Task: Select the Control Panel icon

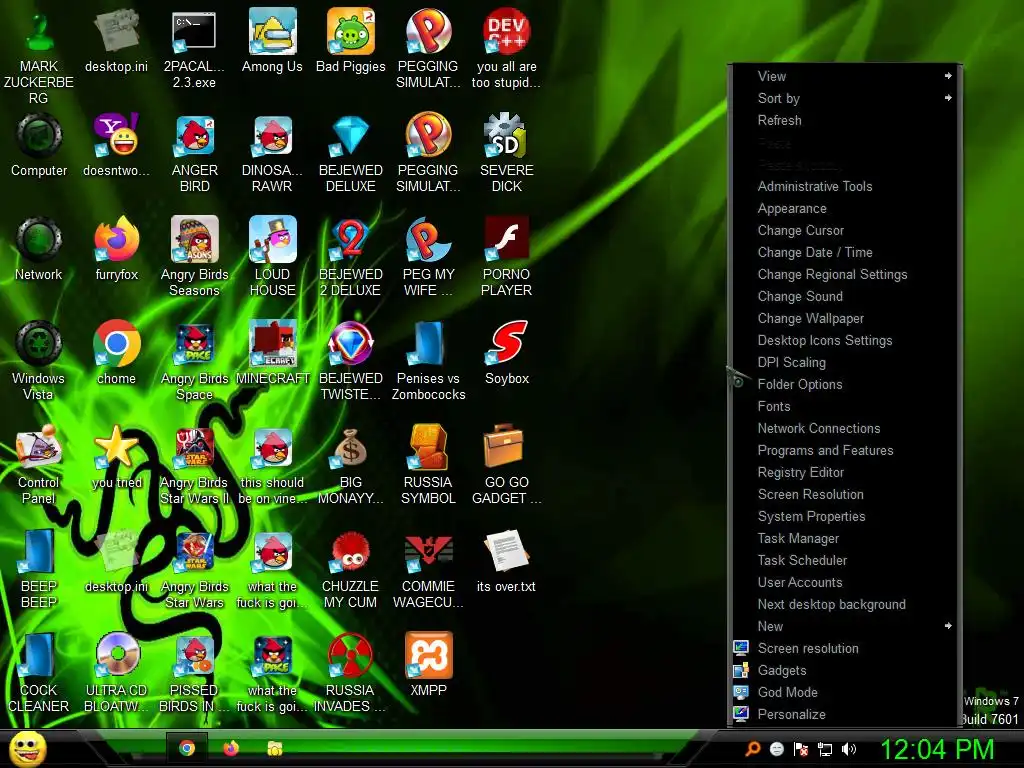Action: [39, 464]
